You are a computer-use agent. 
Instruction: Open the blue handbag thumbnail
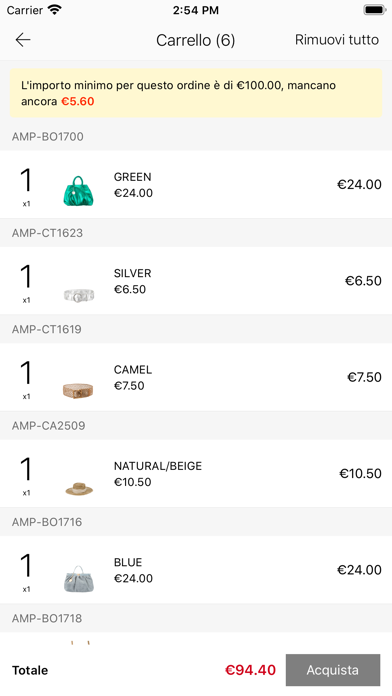point(79,578)
